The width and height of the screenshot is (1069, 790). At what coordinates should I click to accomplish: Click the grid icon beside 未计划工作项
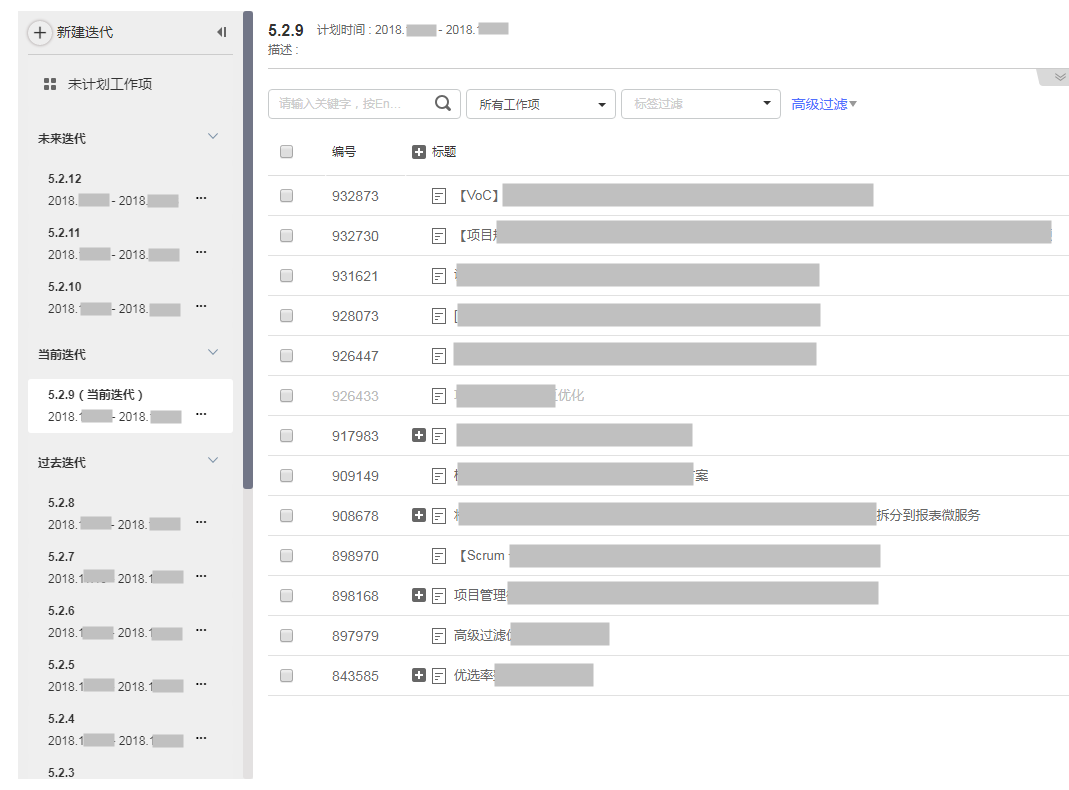49,84
